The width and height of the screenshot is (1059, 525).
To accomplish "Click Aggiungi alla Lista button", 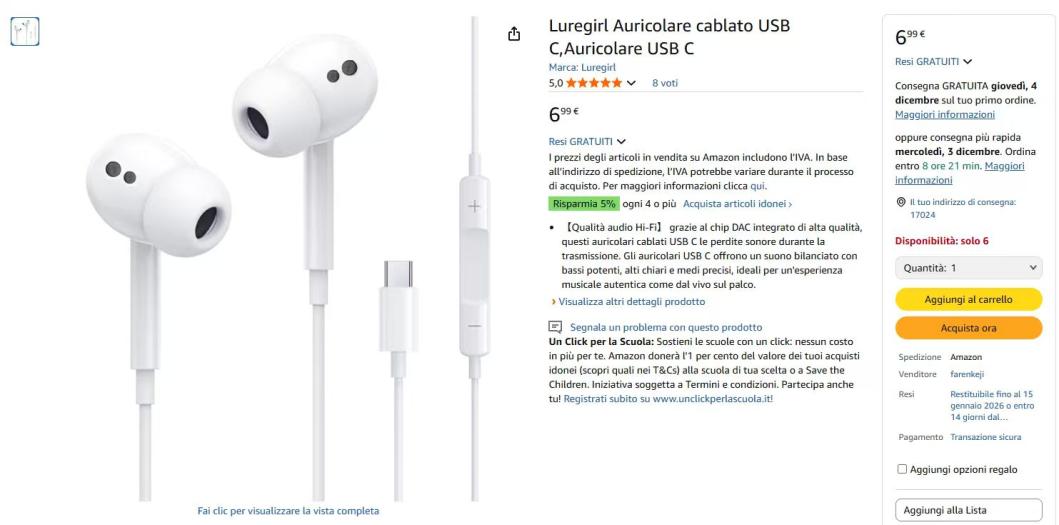I will pyautogui.click(x=968, y=510).
